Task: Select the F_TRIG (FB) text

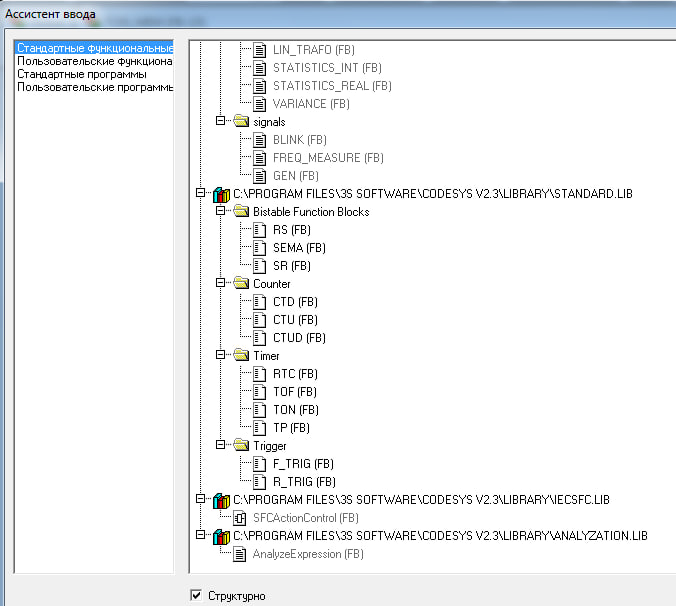Action: click(x=304, y=464)
